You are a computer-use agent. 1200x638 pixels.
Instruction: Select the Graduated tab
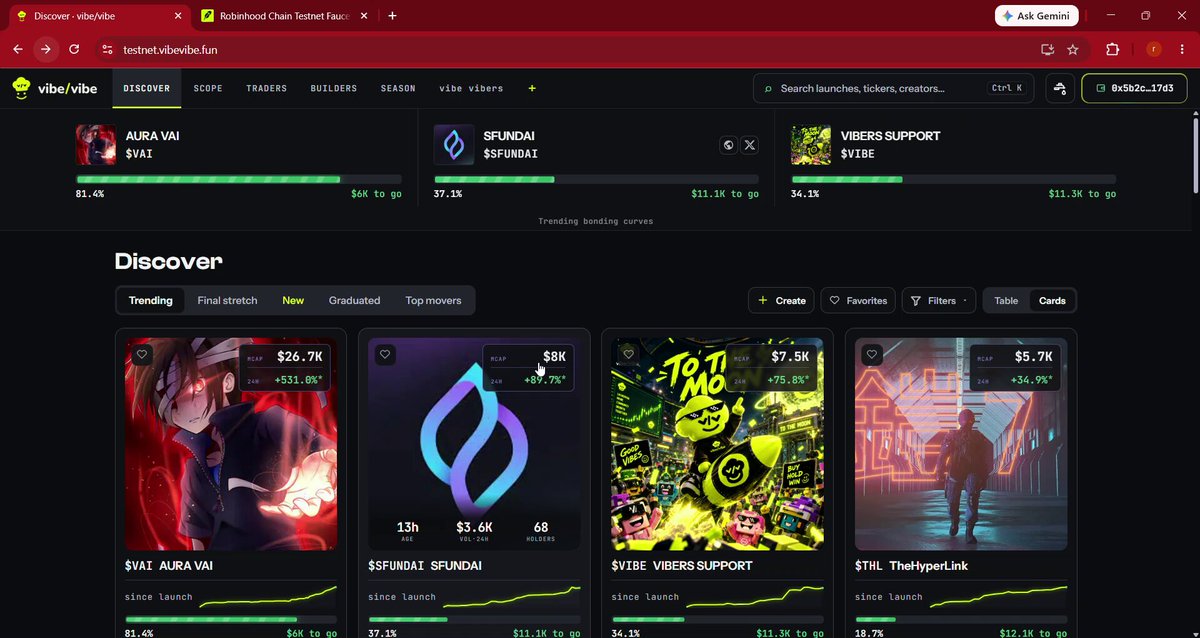[x=355, y=300]
